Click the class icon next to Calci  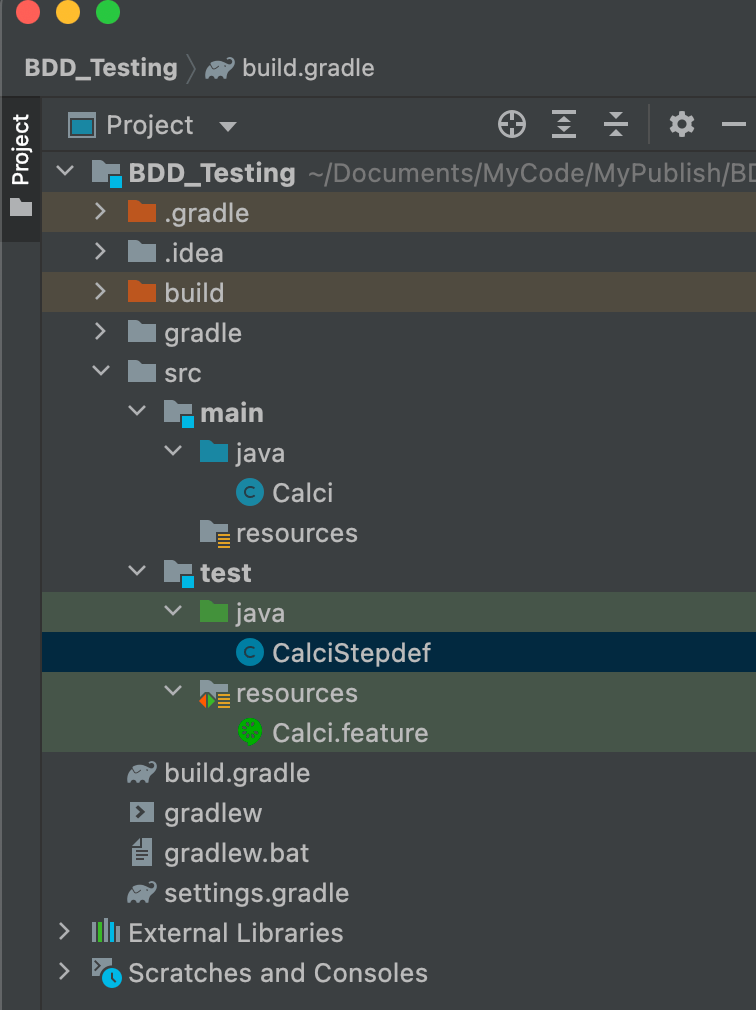[x=250, y=493]
